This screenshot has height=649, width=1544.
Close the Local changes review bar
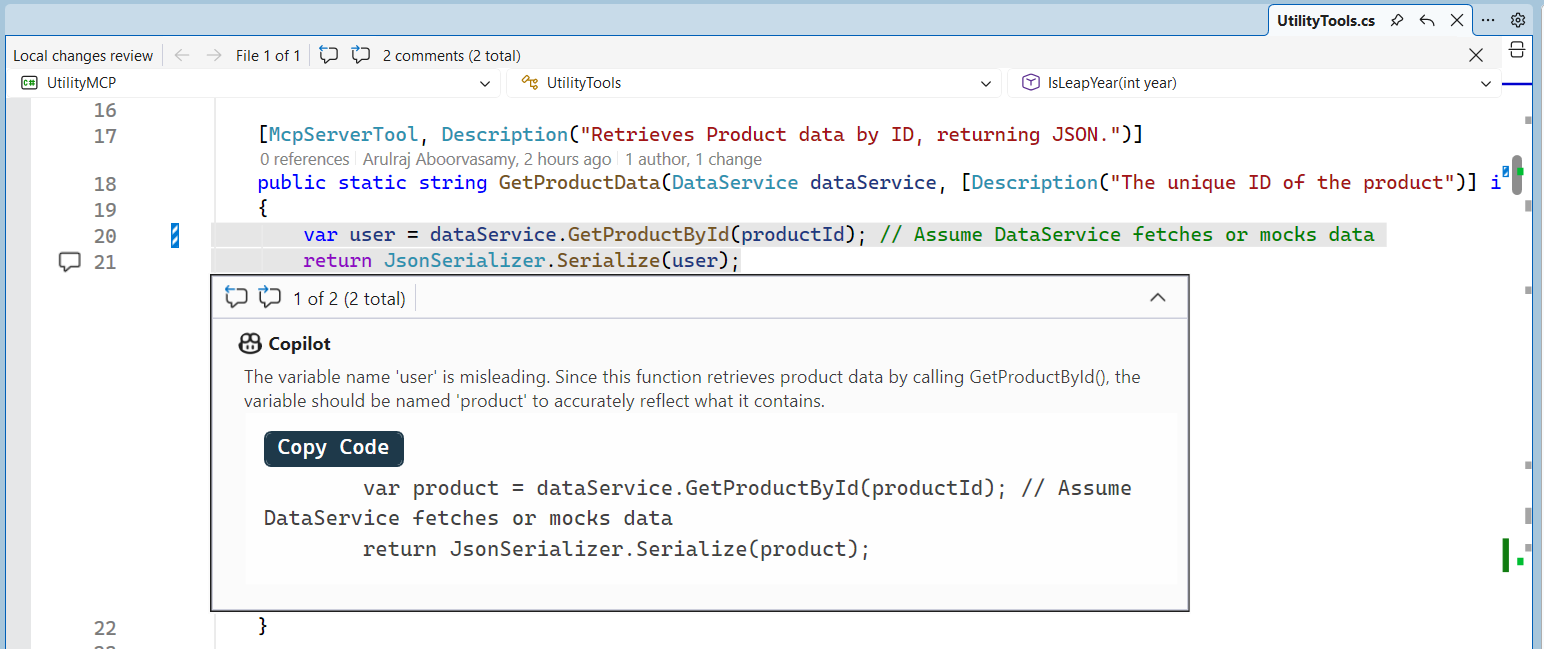[1476, 56]
